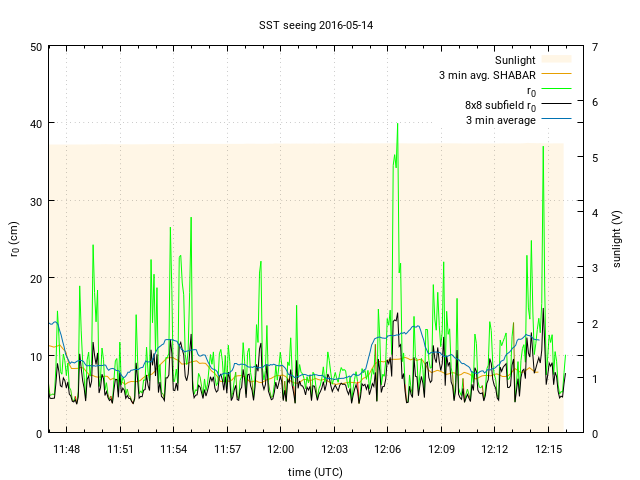Screen dimensions: 640x480
Task: Click the 30 tick on left axis
Action: 36,201
